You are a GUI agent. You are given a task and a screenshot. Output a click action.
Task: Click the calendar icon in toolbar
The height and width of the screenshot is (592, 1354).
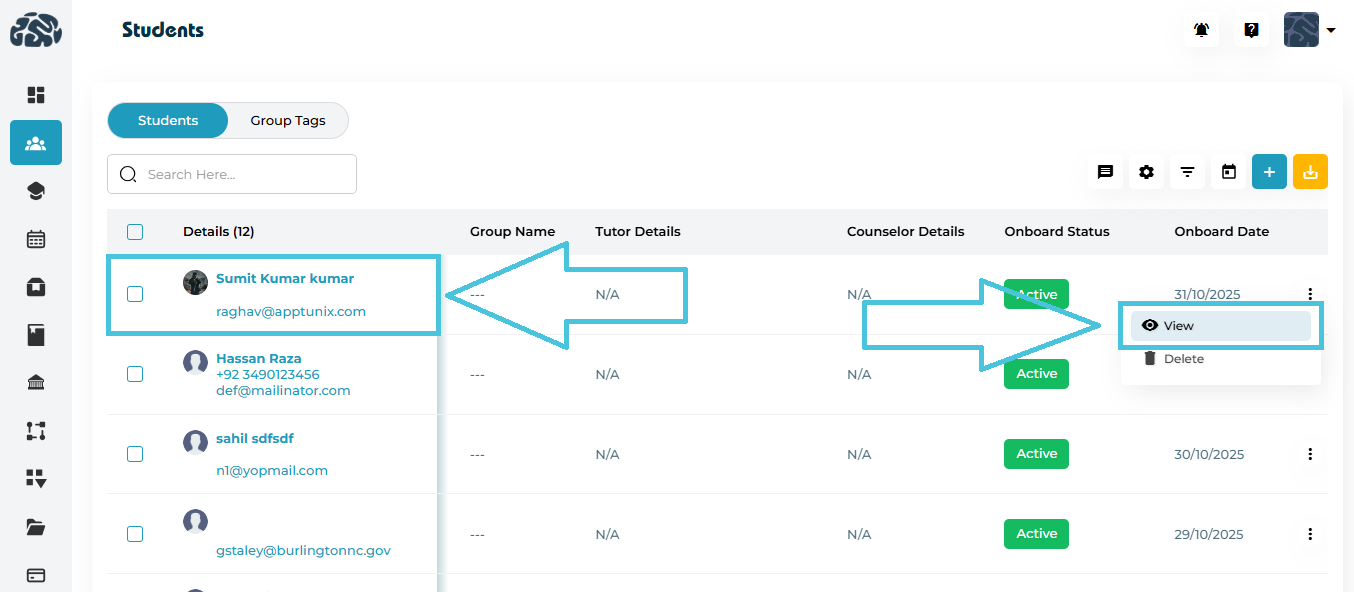pos(1229,172)
